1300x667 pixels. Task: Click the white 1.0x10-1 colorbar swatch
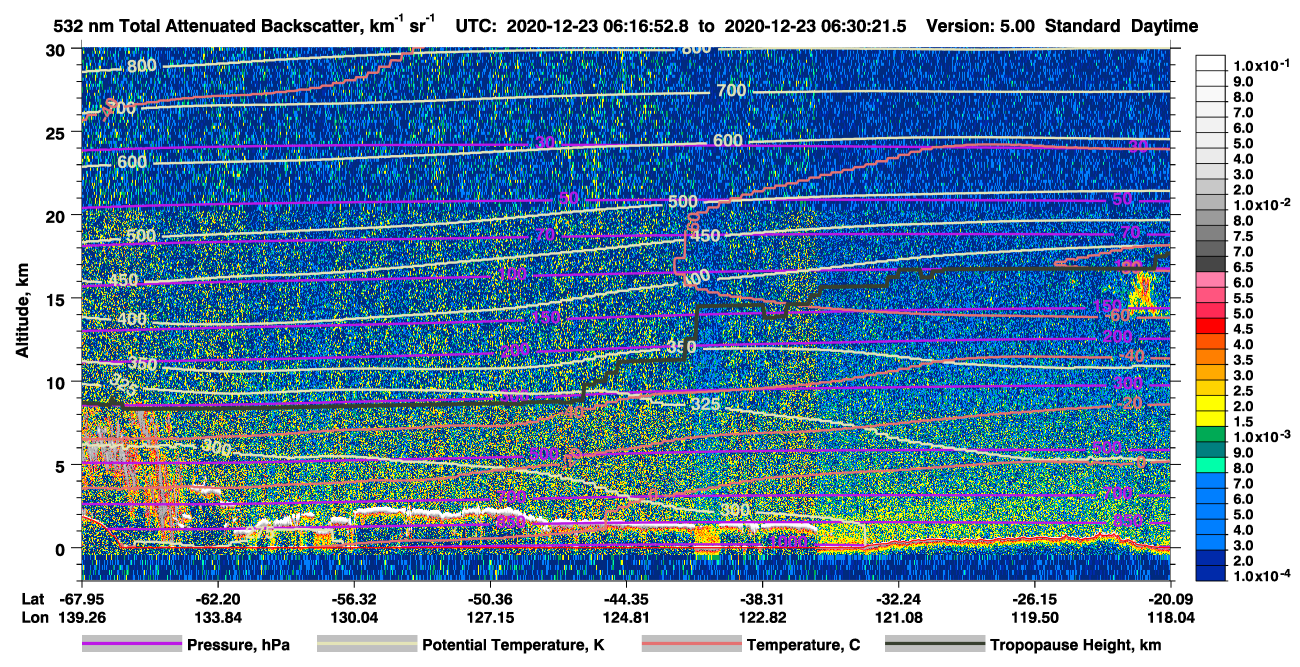pos(1211,64)
